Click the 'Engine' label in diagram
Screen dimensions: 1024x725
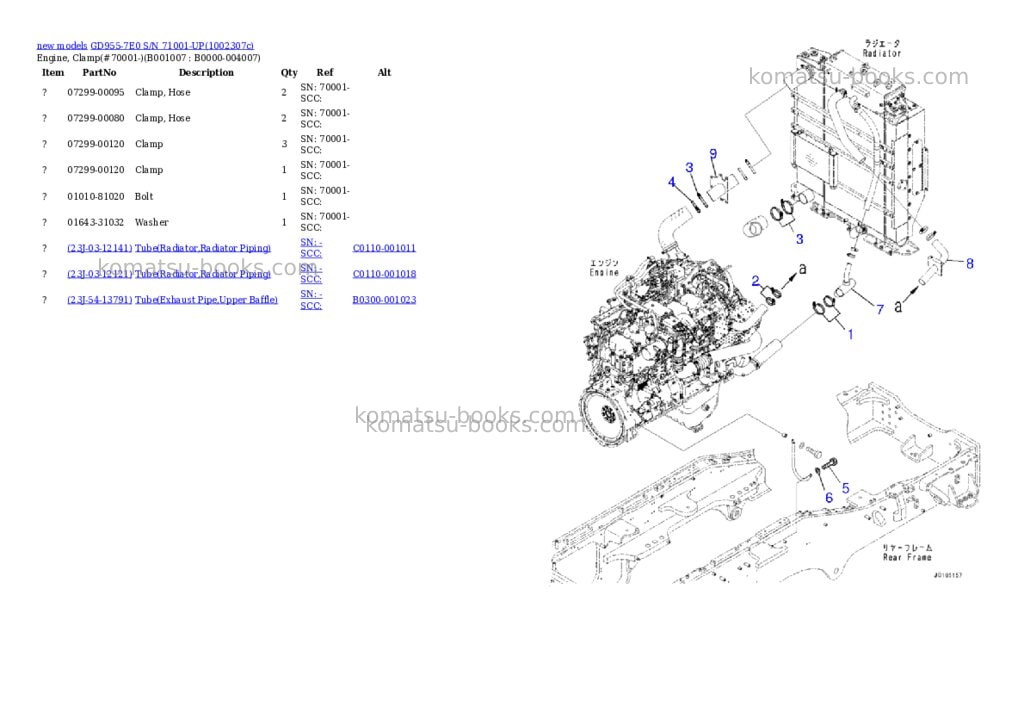pyautogui.click(x=604, y=272)
